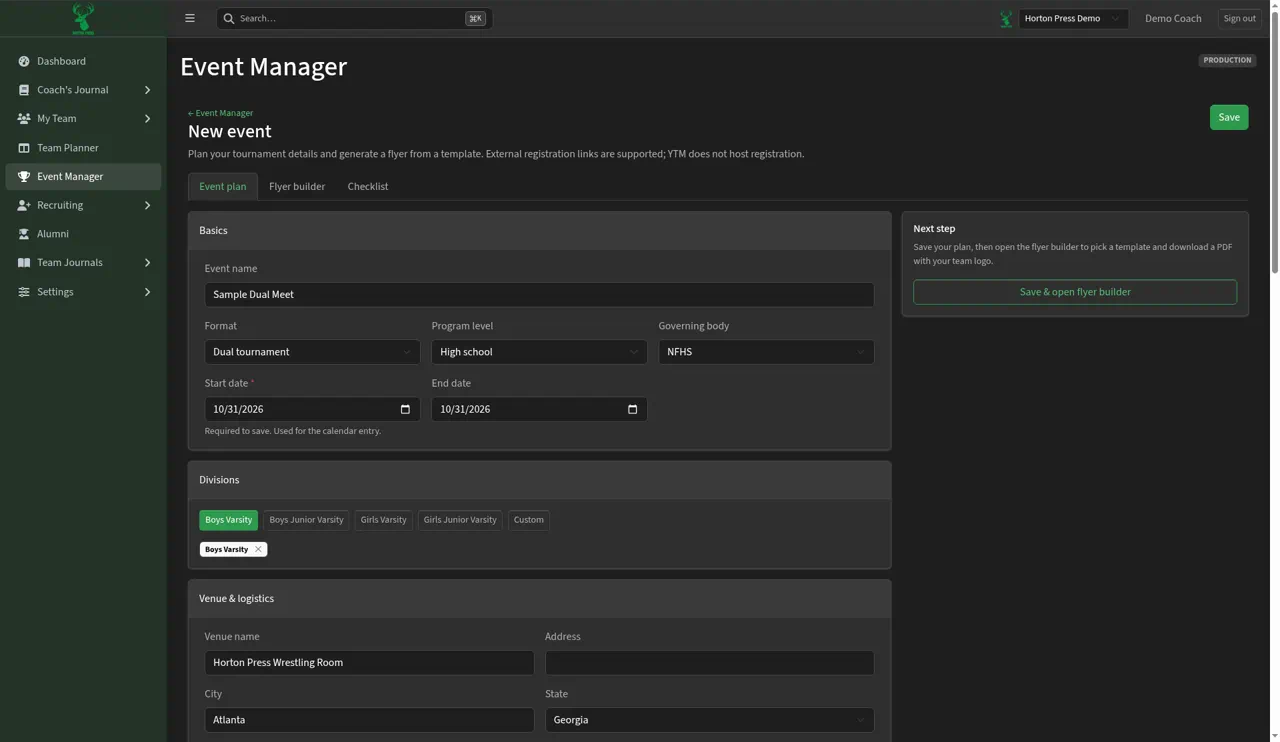The height and width of the screenshot is (742, 1280).
Task: Select the Custom division chip
Action: pos(529,520)
